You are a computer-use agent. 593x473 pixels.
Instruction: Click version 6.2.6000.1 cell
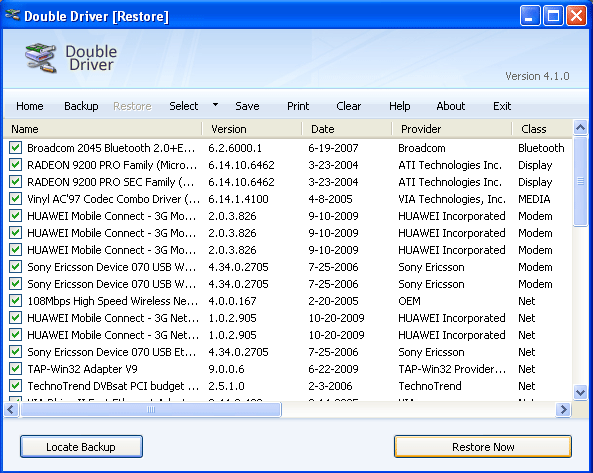(x=235, y=148)
